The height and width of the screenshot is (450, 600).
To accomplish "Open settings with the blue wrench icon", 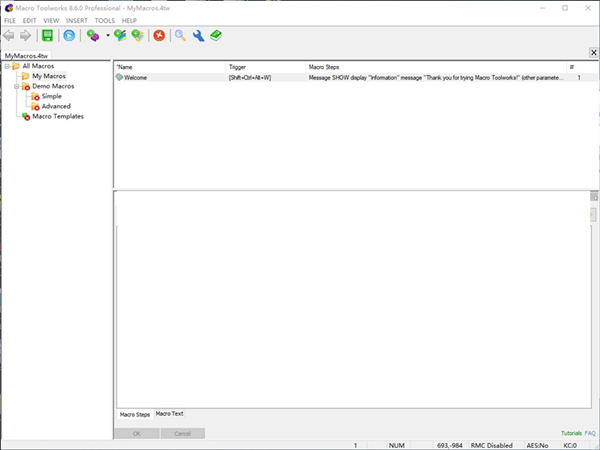I will [x=198, y=36].
